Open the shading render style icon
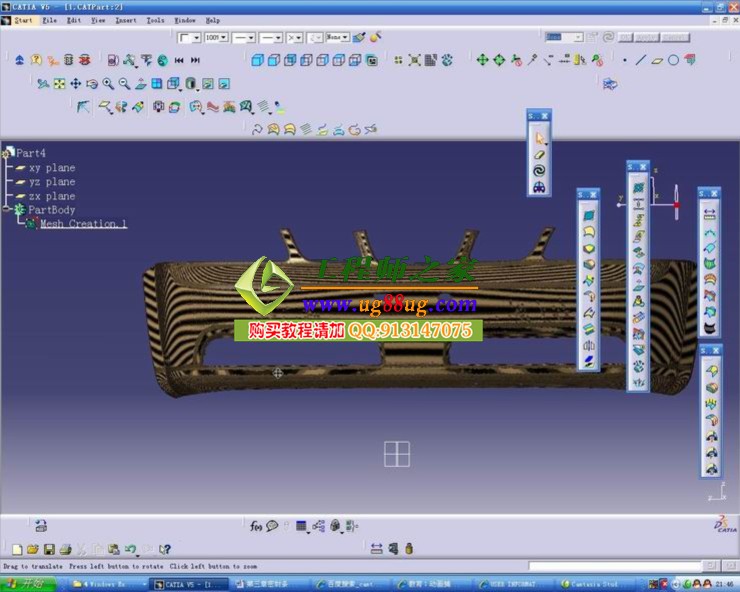 point(190,84)
